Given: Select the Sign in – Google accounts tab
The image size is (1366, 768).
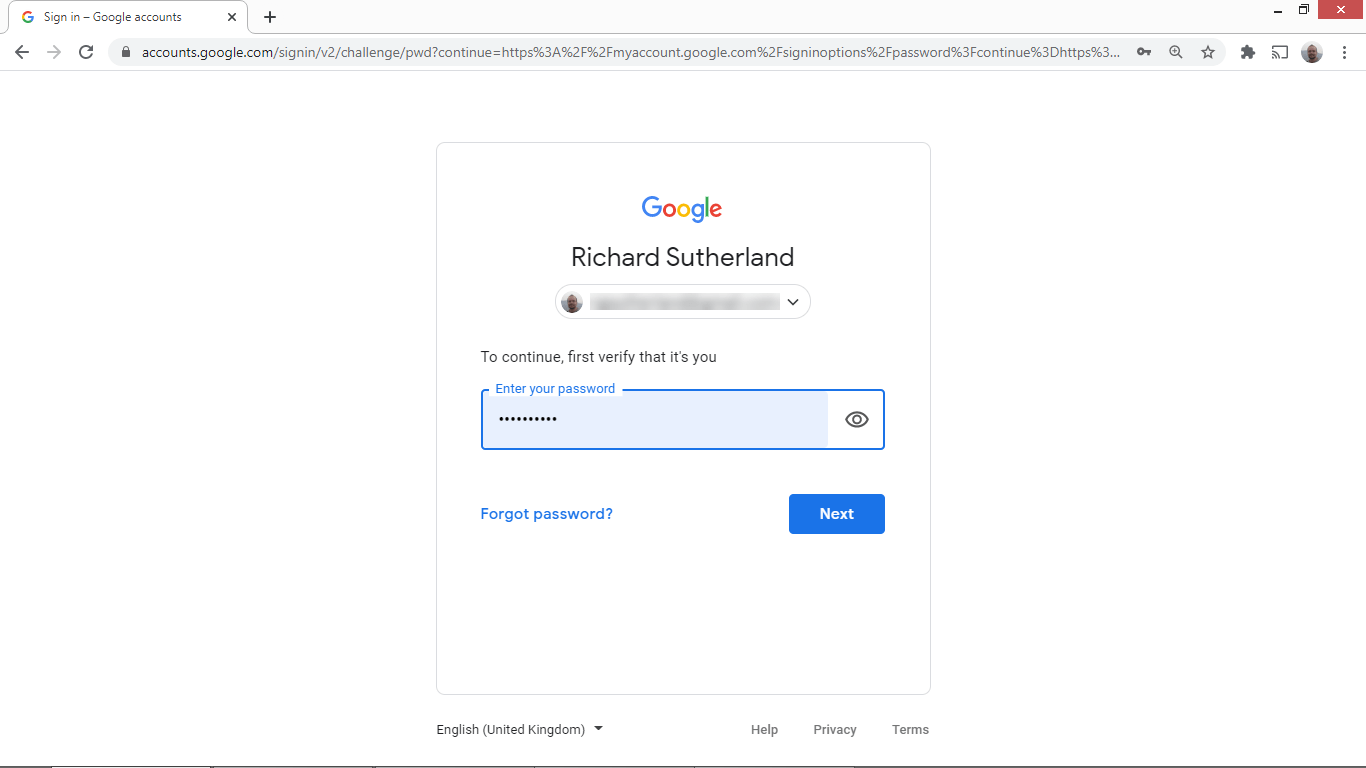Looking at the screenshot, I should click(x=120, y=16).
